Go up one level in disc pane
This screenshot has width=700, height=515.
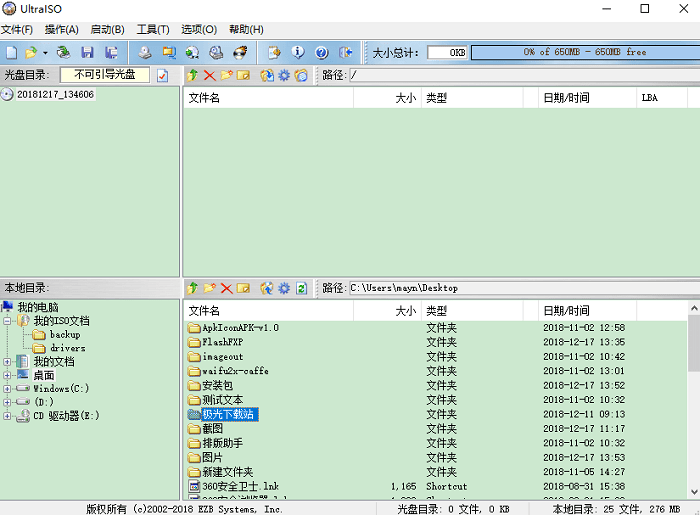[192, 75]
